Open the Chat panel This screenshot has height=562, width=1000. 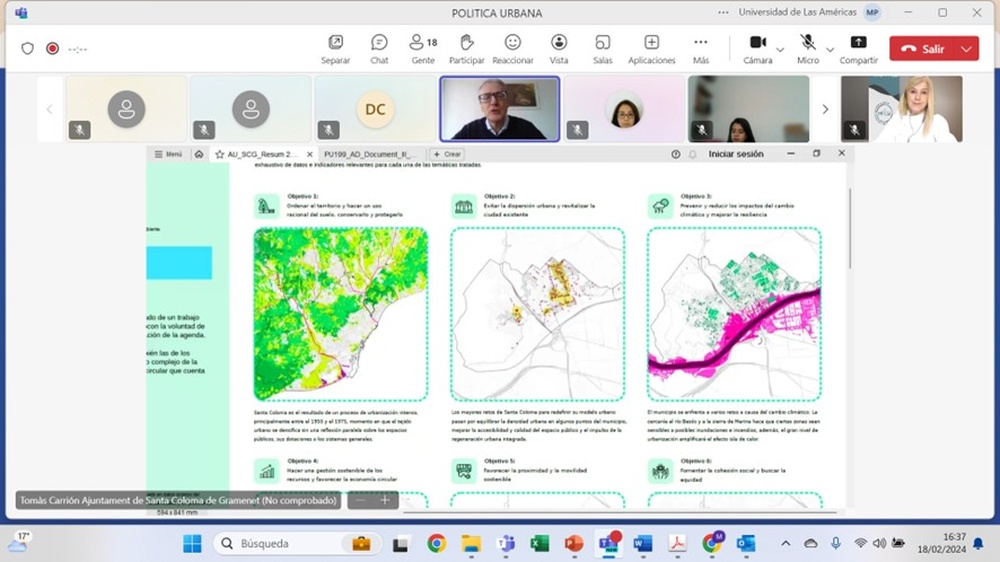tap(379, 48)
